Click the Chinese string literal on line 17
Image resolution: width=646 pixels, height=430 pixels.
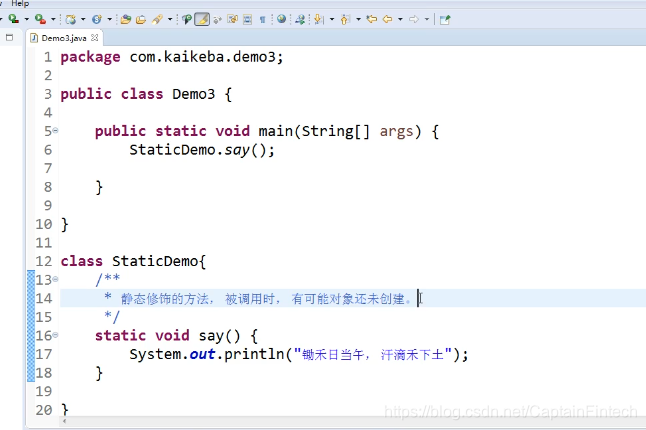pyautogui.click(x=373, y=354)
